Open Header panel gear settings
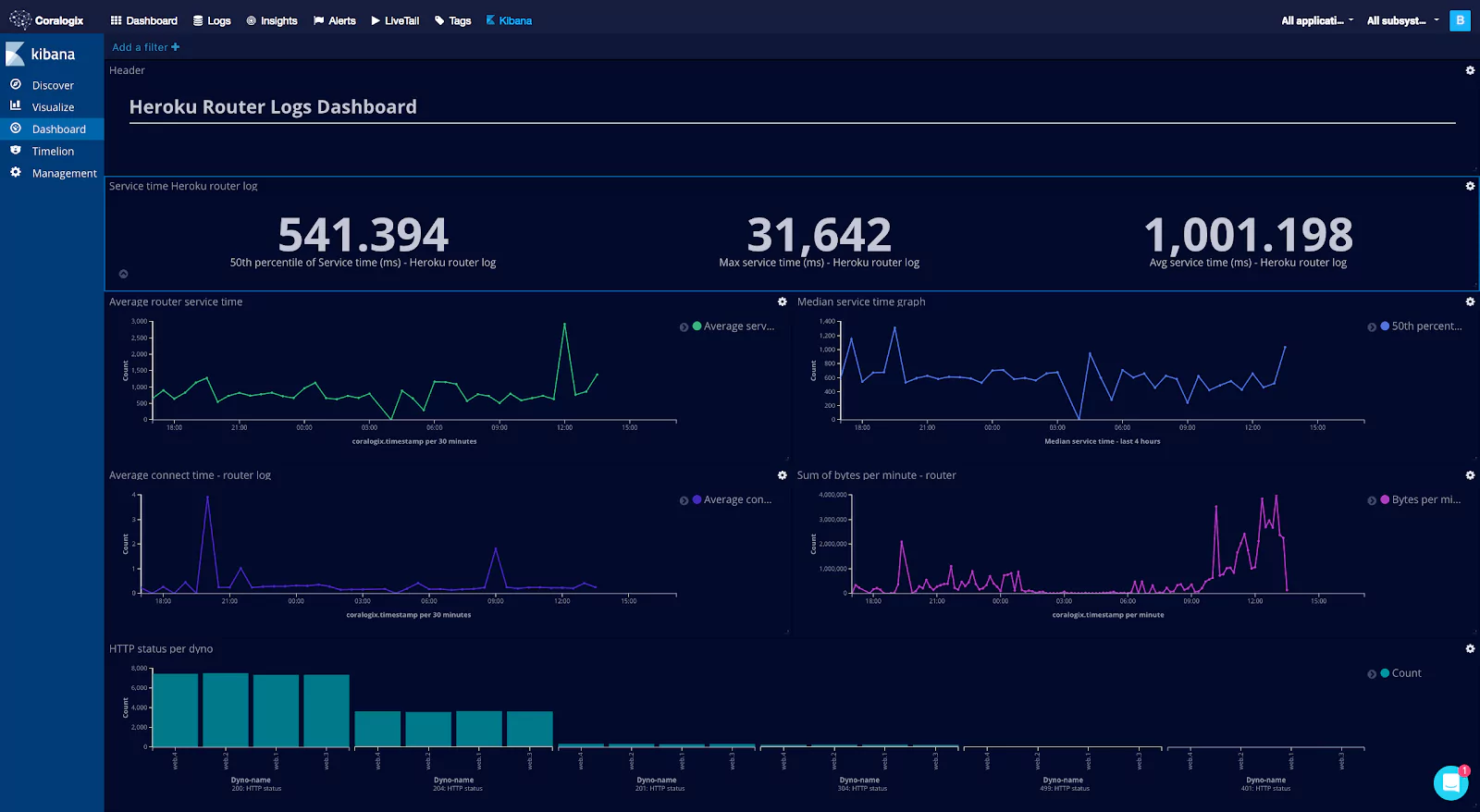Screen dimensions: 1480x812 pyautogui.click(x=1470, y=70)
